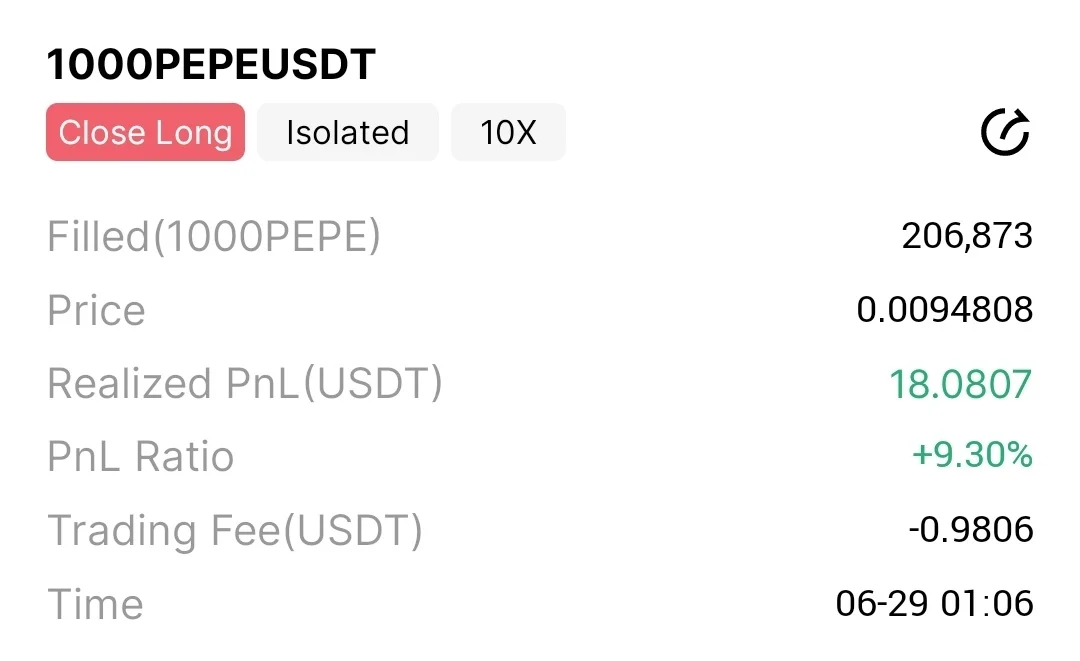This screenshot has width=1080, height=661.
Task: Click the Realized PnL(USDT) label
Action: 244,384
